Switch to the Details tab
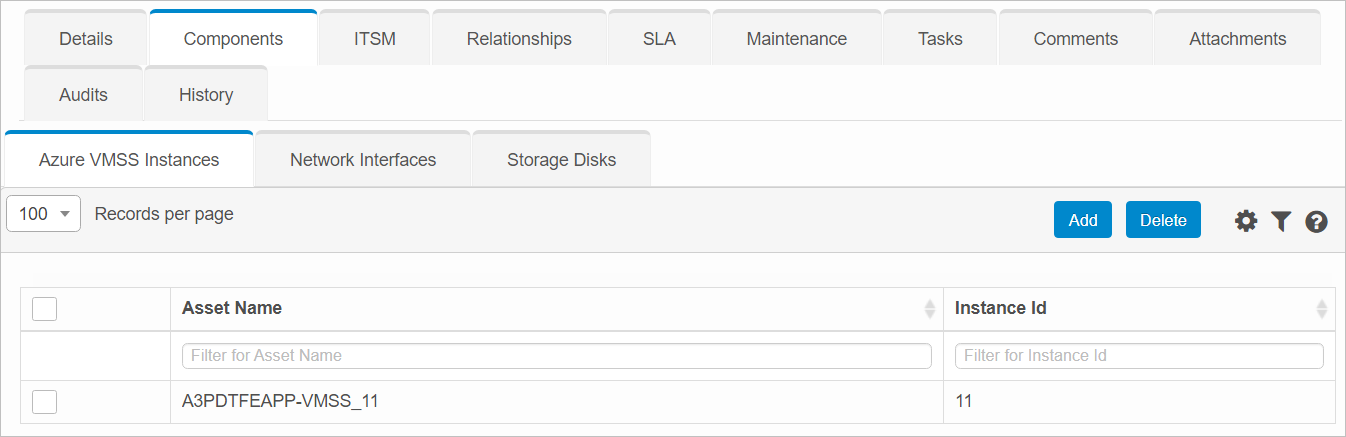The width and height of the screenshot is (1346, 437). coord(86,39)
